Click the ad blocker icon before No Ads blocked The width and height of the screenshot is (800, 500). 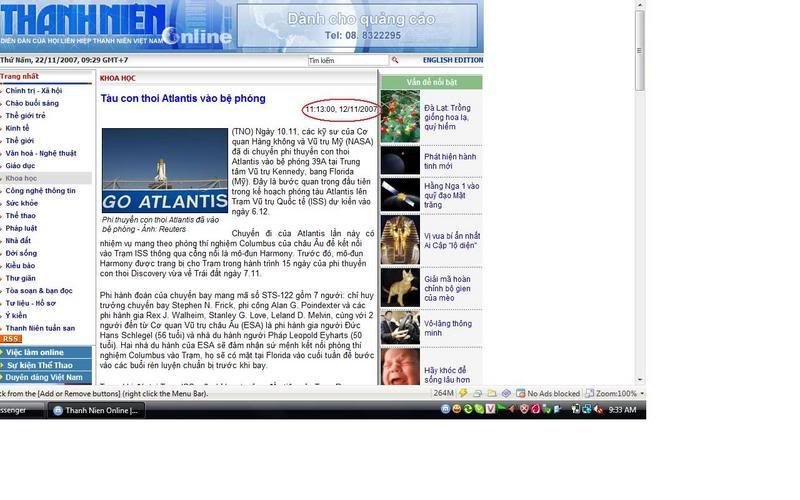pos(520,393)
